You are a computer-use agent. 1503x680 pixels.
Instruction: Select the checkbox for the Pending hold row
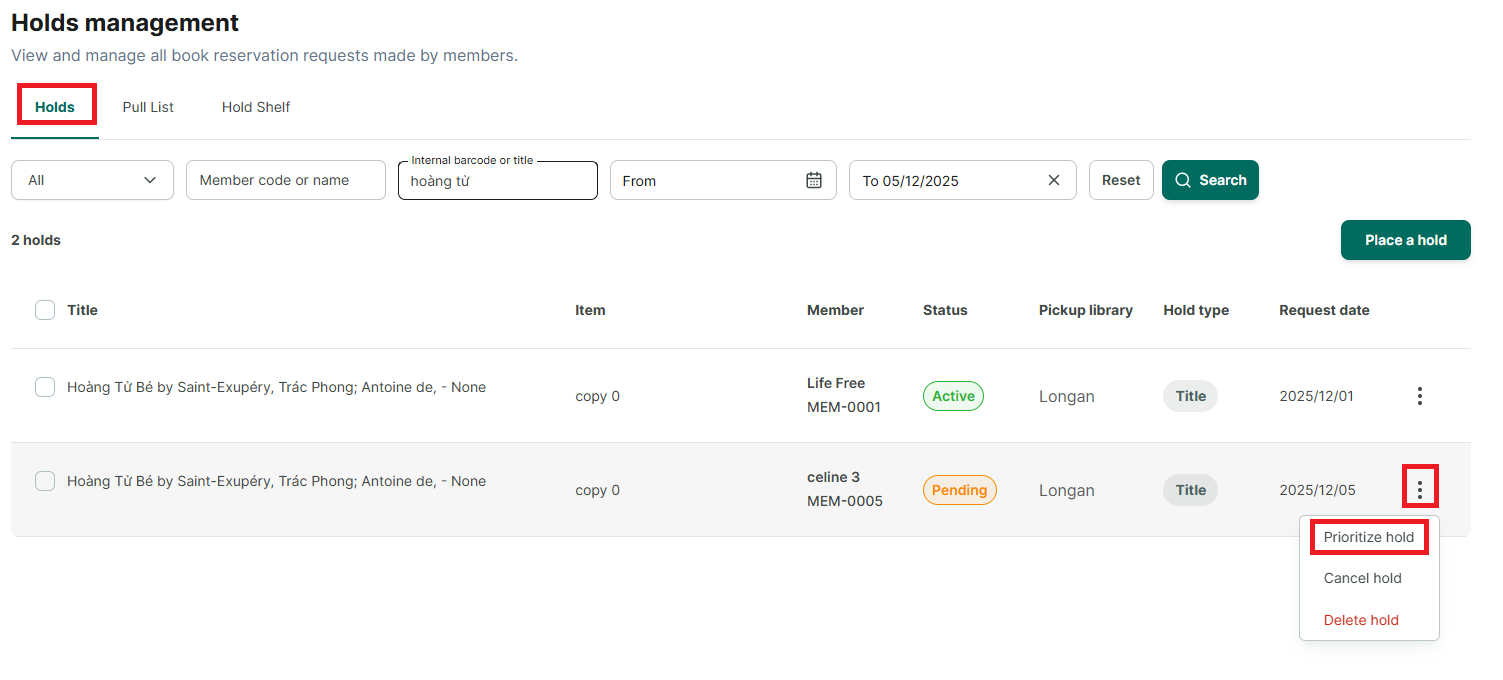pos(45,481)
